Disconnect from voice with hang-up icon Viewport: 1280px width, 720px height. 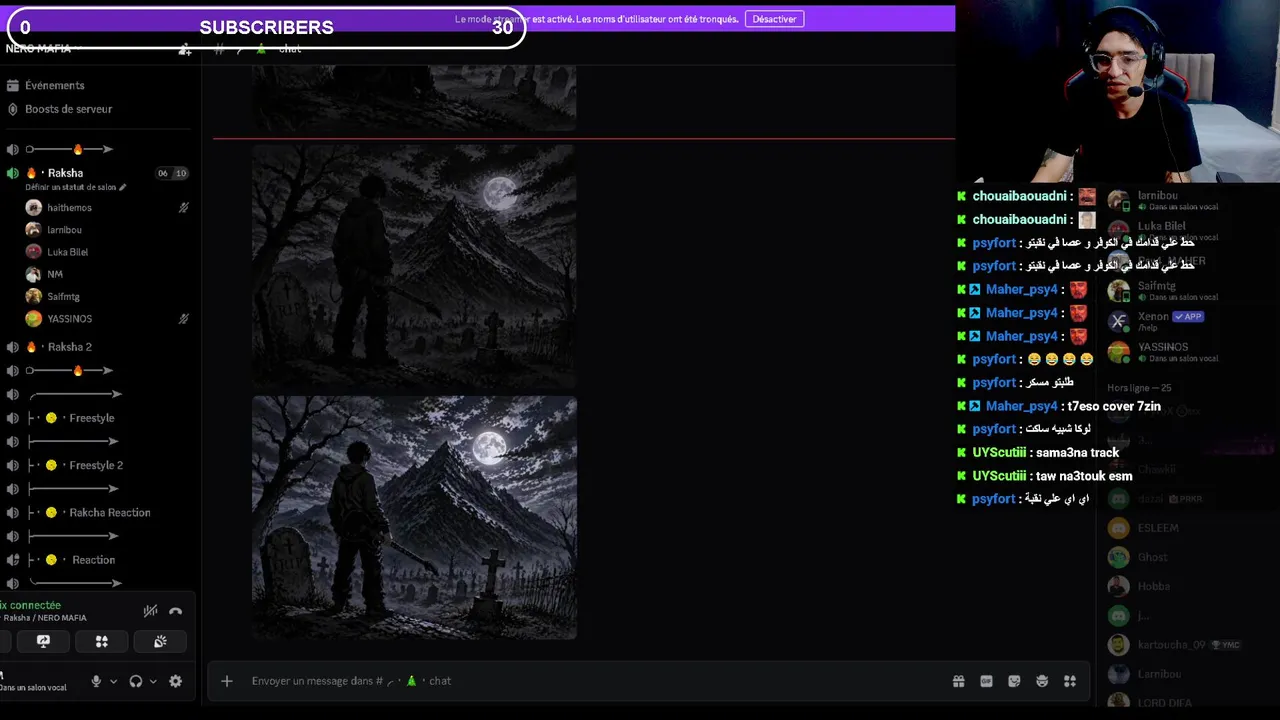pos(176,611)
